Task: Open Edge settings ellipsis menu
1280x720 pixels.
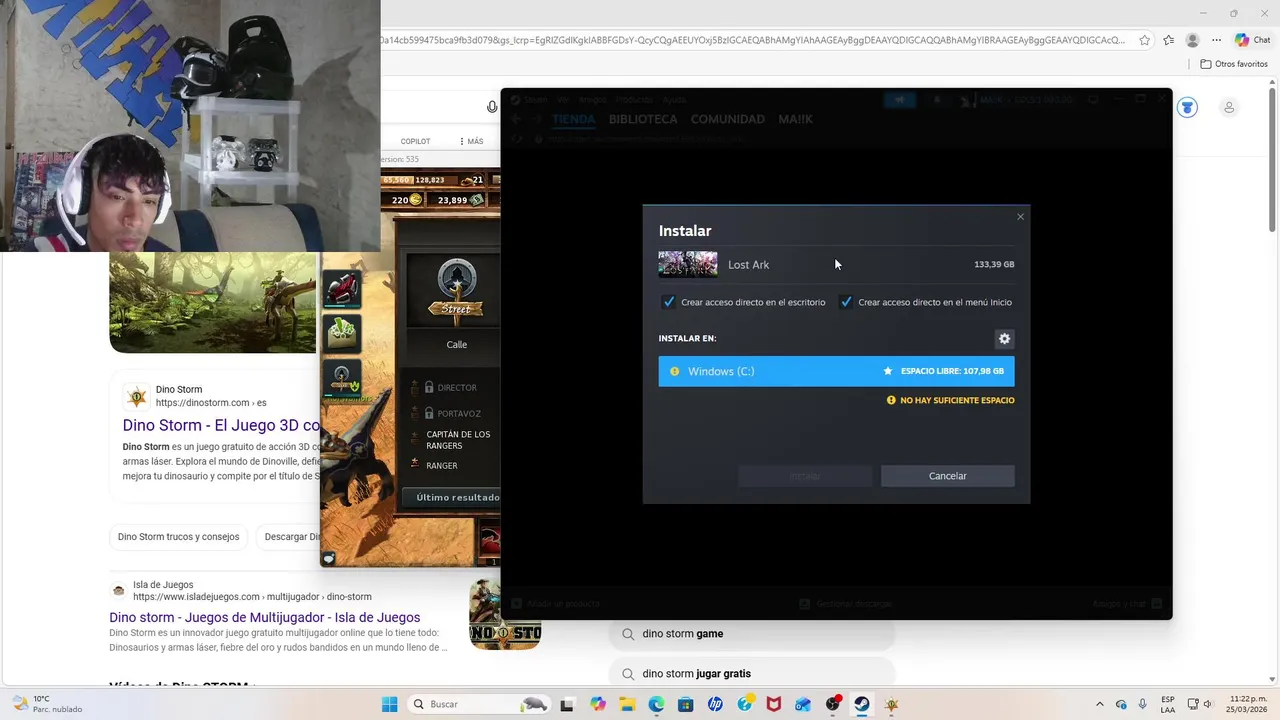Action: click(x=1216, y=40)
